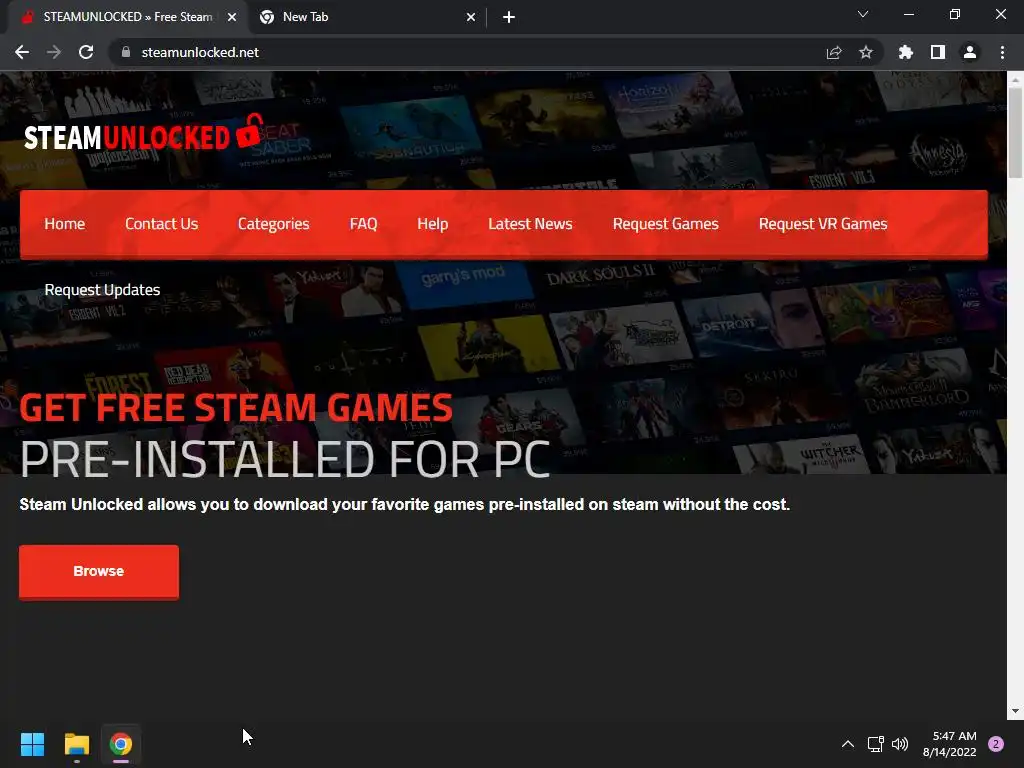Click the PRE-INSTALLED FOR PC heading
The height and width of the screenshot is (768, 1024).
click(285, 460)
